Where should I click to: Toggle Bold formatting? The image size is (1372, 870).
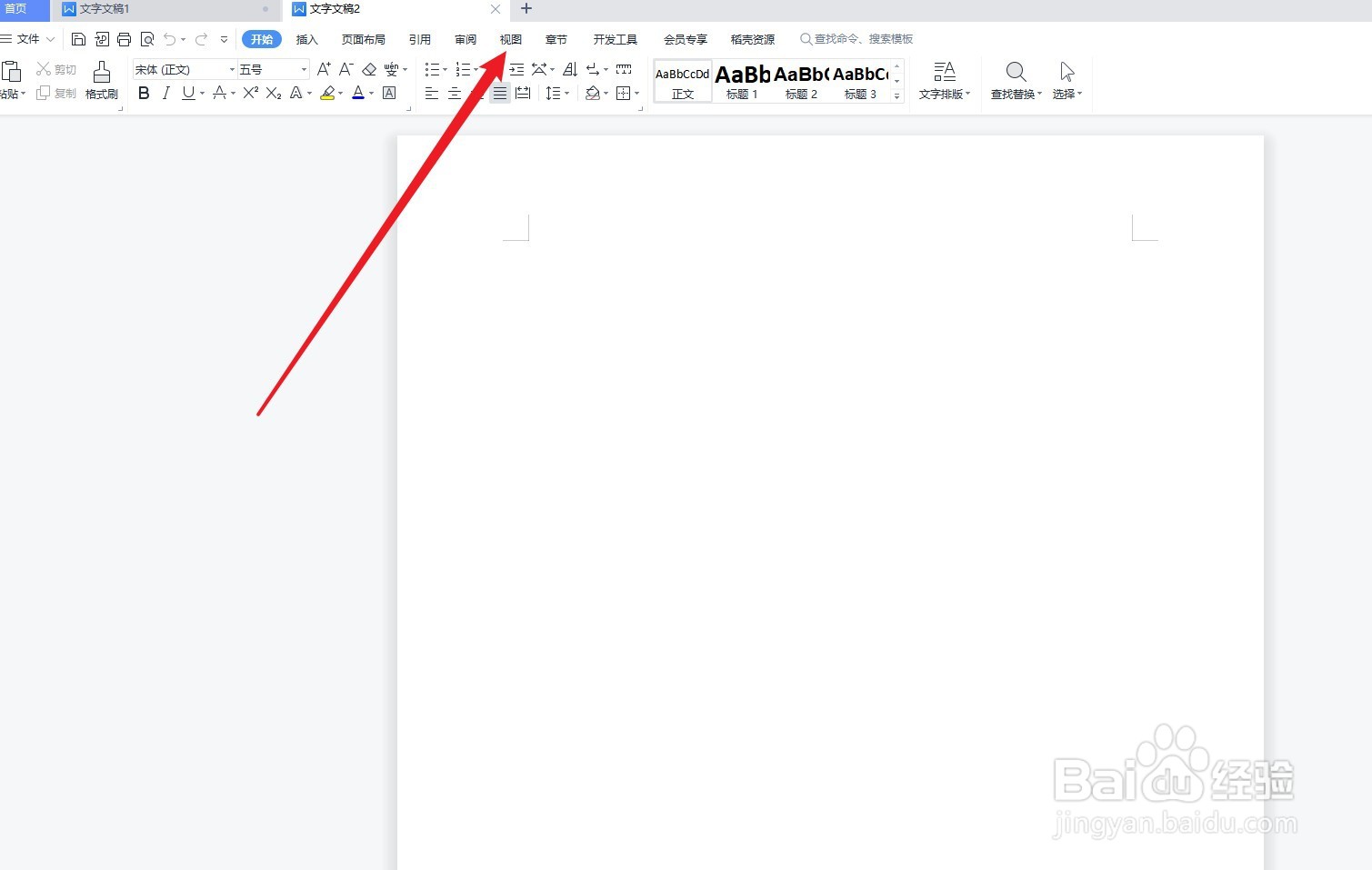[x=144, y=93]
